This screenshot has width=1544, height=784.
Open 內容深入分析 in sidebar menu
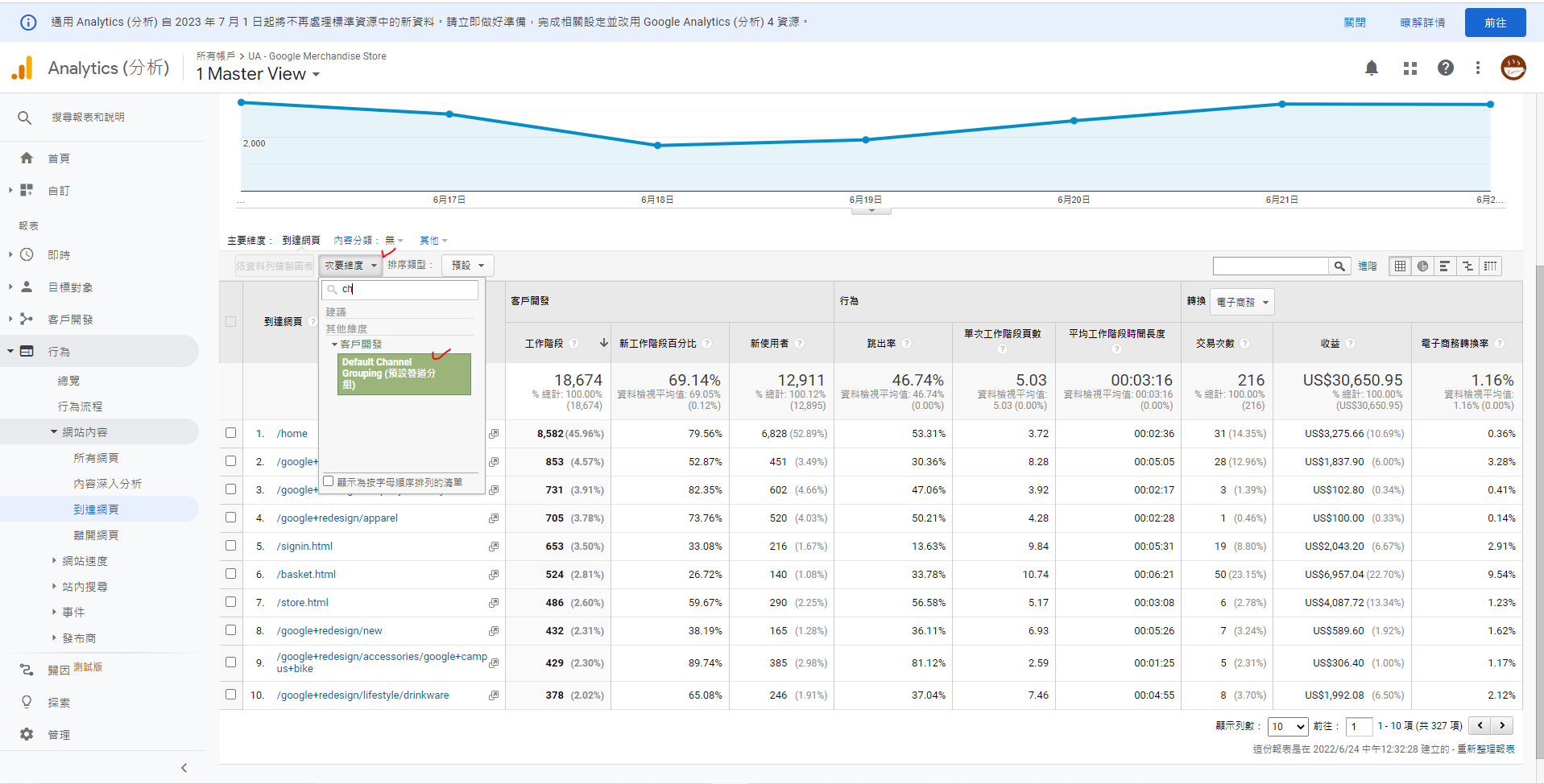tap(107, 484)
